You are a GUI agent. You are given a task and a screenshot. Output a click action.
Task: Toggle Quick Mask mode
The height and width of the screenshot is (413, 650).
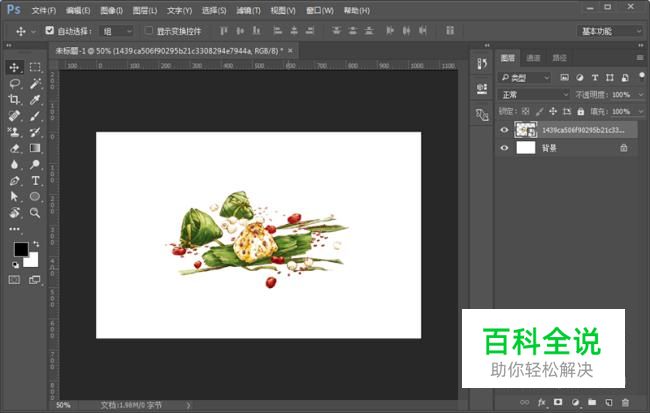pyautogui.click(x=14, y=280)
